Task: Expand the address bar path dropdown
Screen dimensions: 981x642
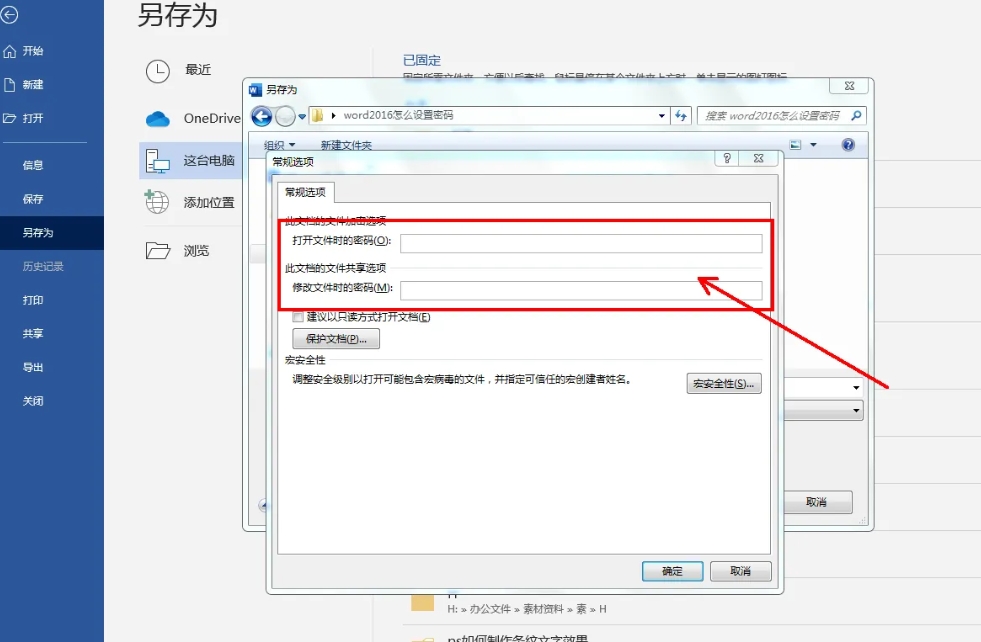Action: [x=661, y=116]
